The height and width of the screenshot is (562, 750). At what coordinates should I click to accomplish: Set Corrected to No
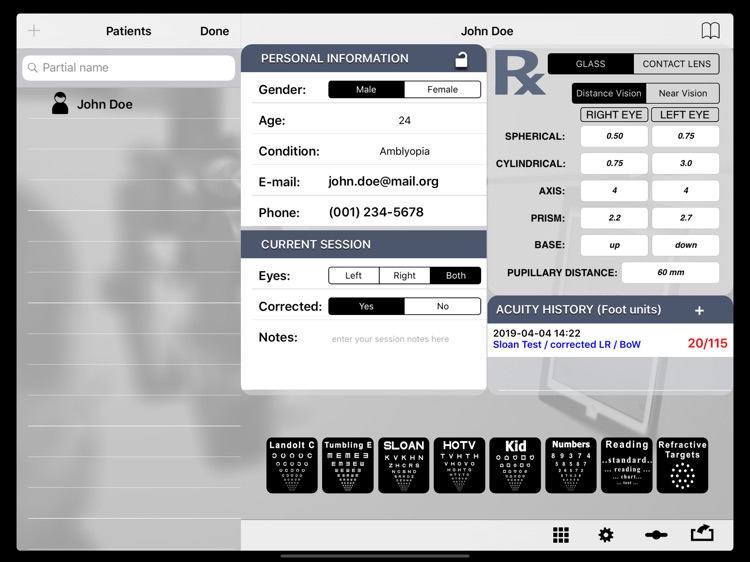[x=442, y=306]
